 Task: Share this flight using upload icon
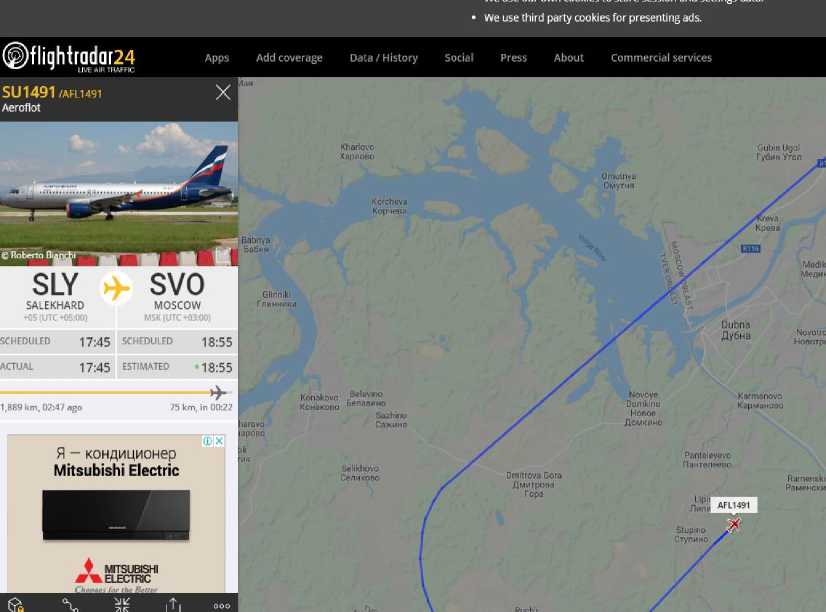click(x=173, y=605)
